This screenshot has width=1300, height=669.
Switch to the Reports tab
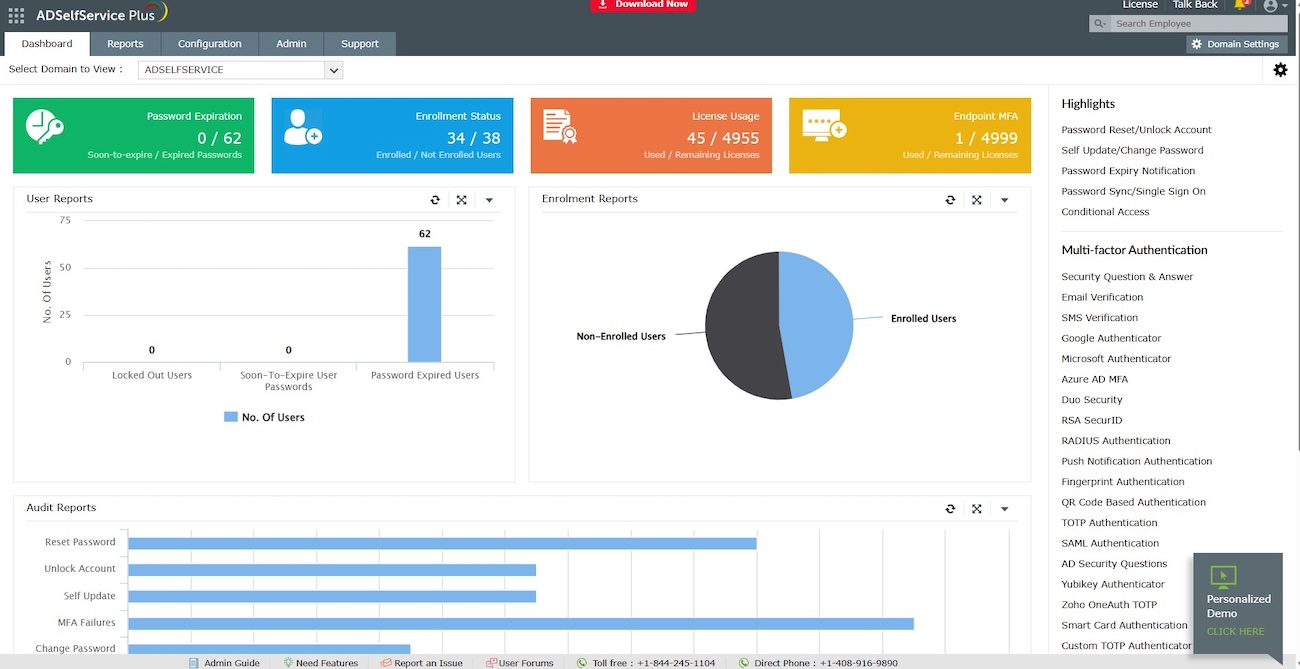pos(125,44)
